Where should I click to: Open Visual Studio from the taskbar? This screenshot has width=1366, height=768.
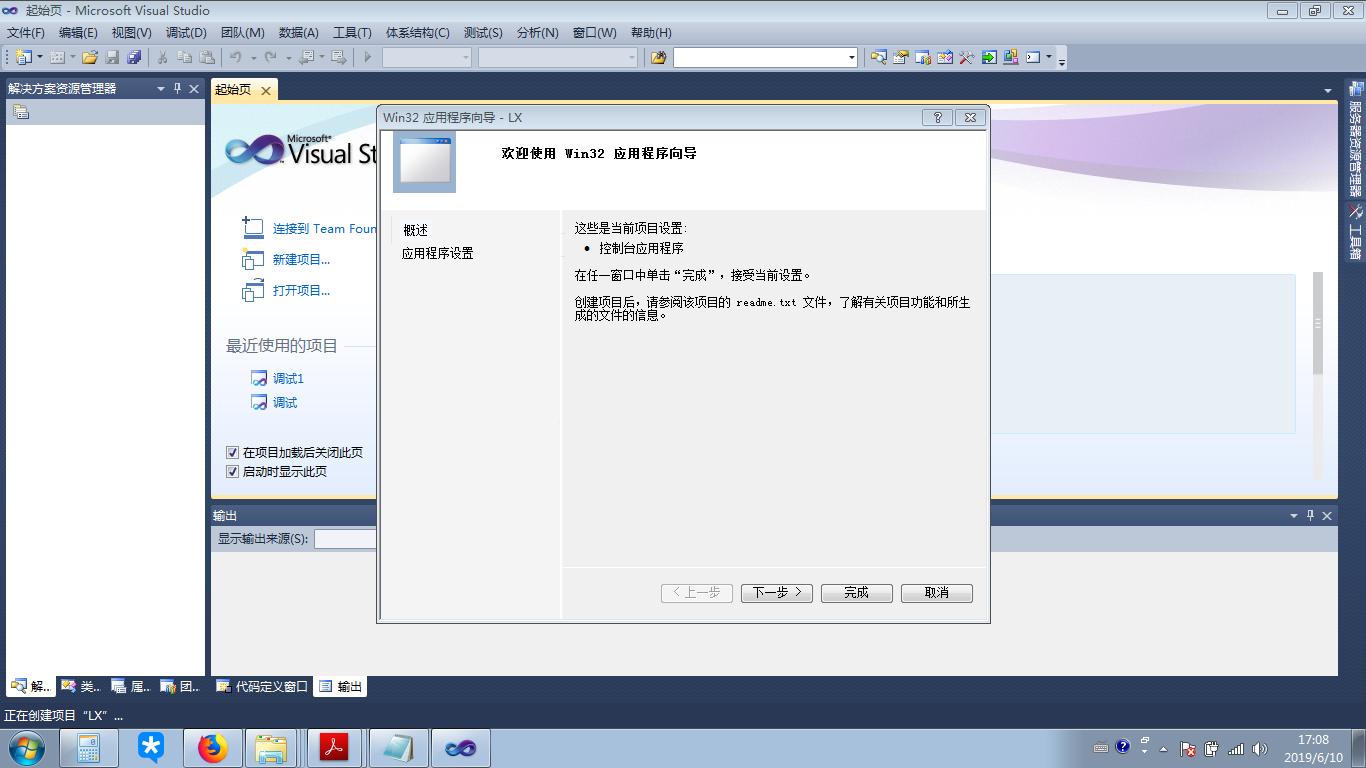click(x=461, y=747)
